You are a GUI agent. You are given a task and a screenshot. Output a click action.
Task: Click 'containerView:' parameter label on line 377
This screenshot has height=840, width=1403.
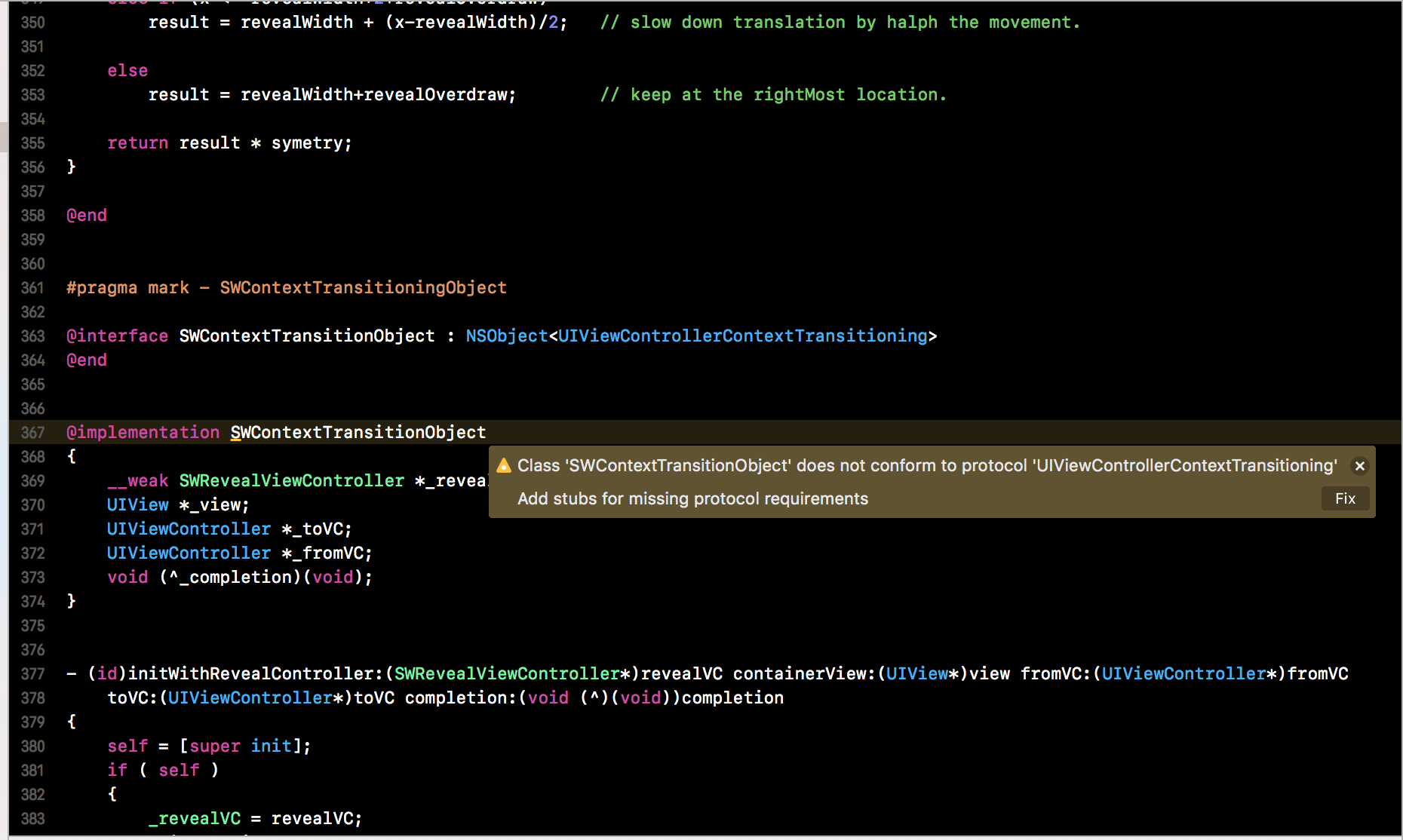tap(805, 673)
